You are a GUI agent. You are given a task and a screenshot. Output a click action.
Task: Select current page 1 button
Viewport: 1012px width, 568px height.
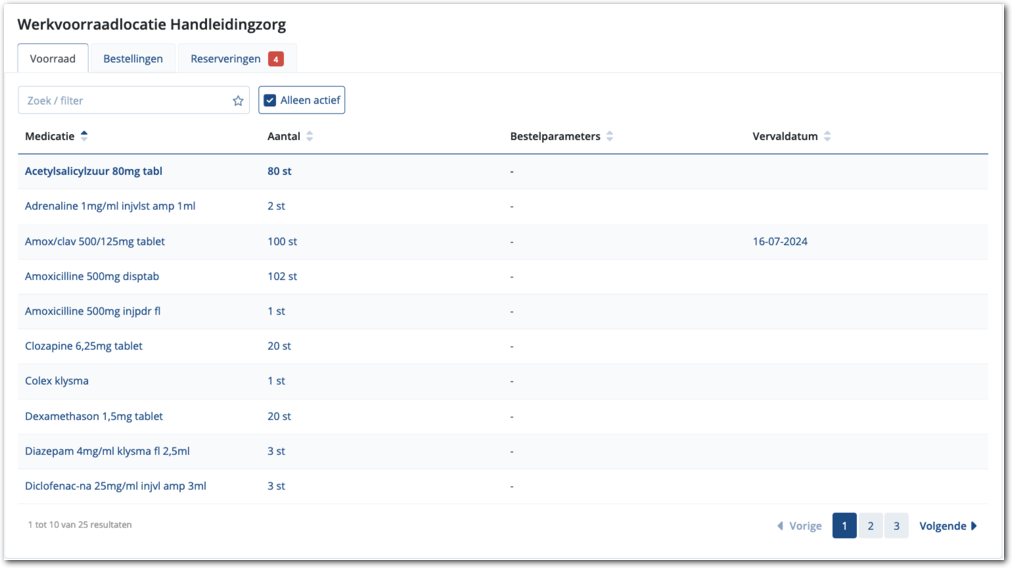point(844,526)
